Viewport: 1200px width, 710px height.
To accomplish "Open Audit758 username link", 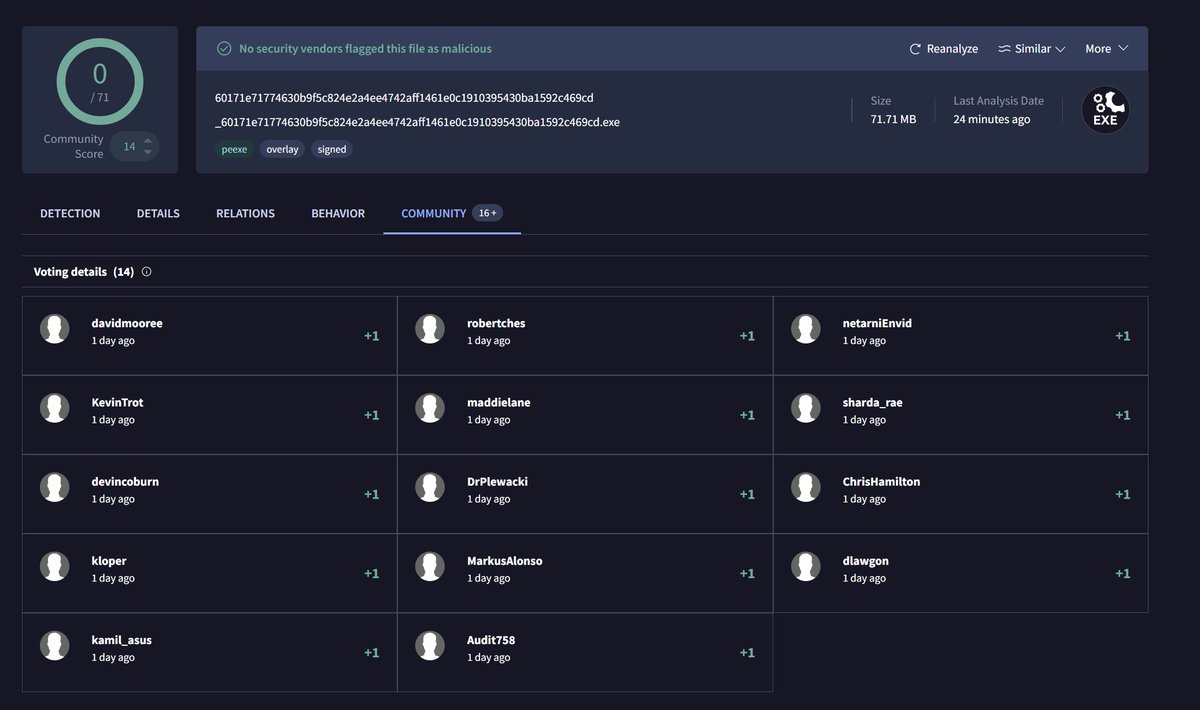I will 491,640.
